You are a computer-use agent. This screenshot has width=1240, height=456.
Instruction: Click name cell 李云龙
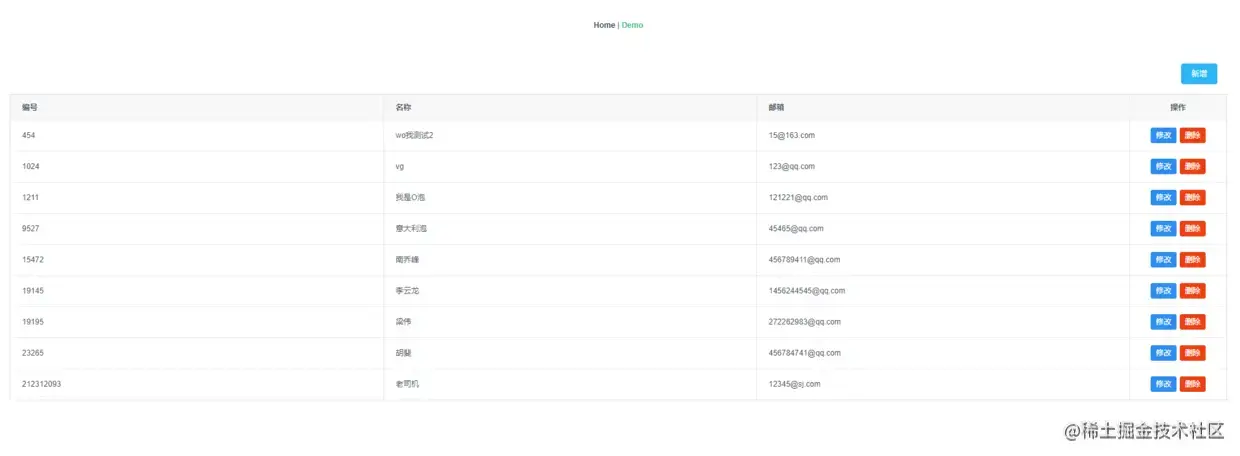[x=570, y=290]
